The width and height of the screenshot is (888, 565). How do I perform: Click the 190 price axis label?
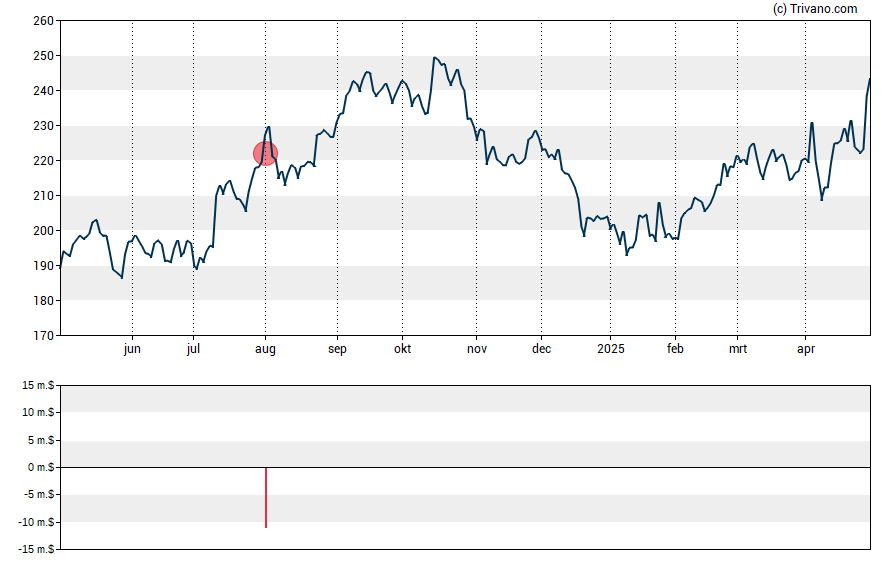pyautogui.click(x=44, y=266)
